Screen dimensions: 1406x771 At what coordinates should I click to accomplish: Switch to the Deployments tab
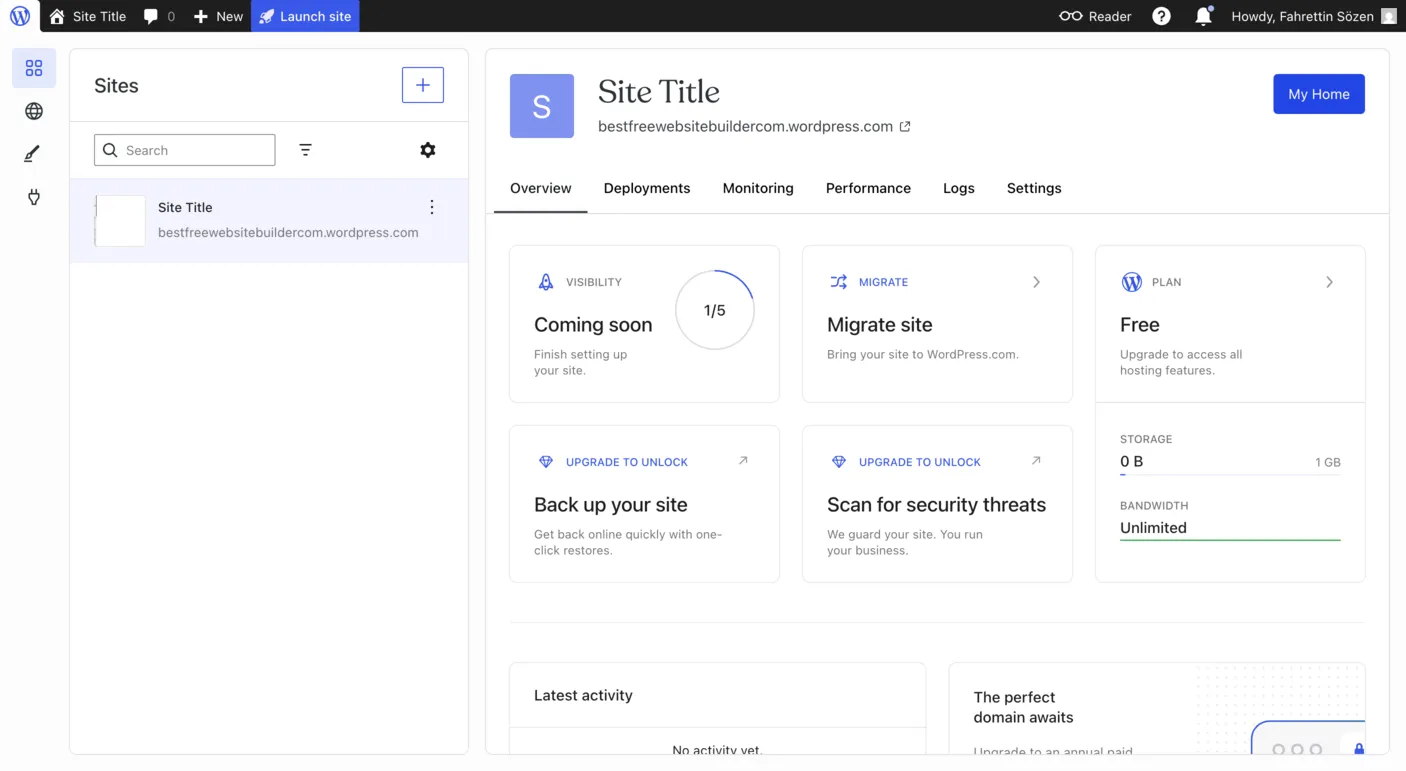pyautogui.click(x=646, y=188)
